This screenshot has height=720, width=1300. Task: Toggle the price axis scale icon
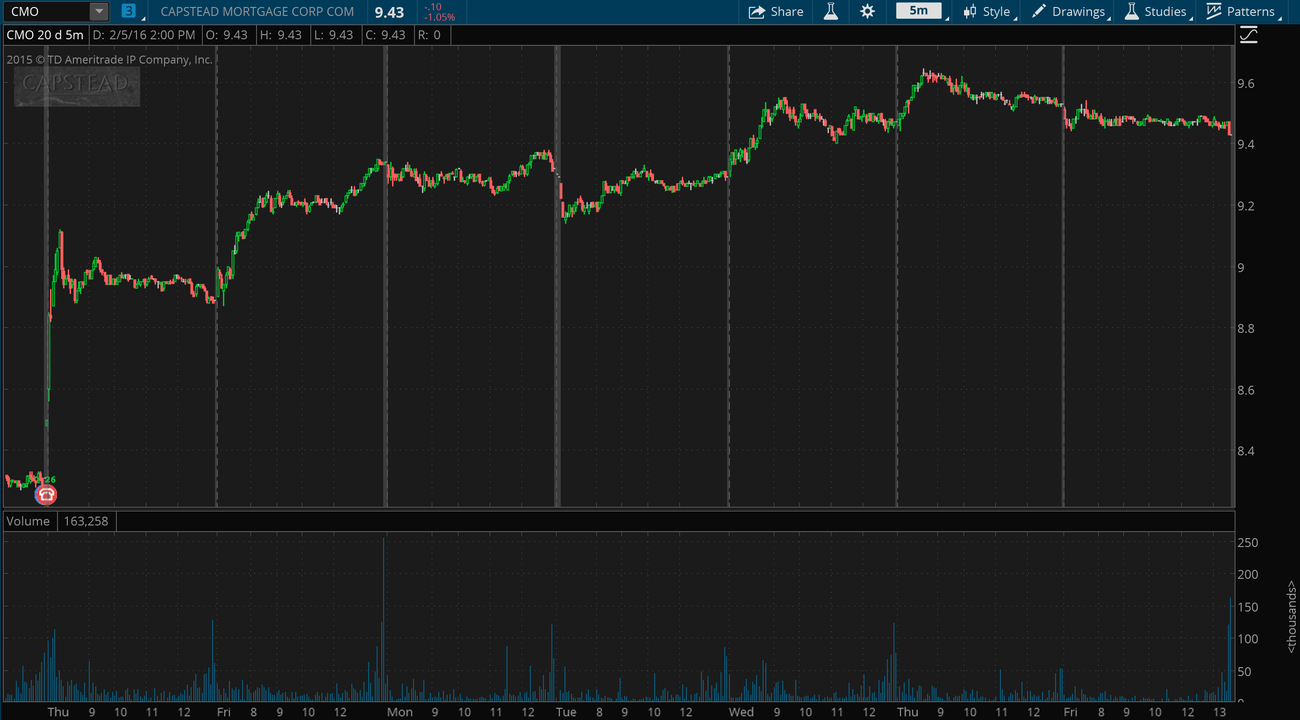coord(1248,36)
